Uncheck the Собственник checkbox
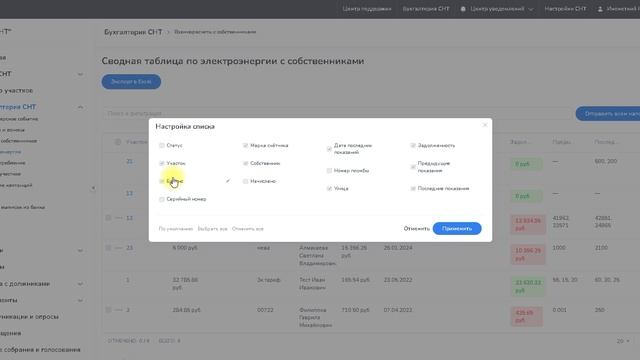Image resolution: width=640 pixels, height=360 pixels. click(245, 163)
